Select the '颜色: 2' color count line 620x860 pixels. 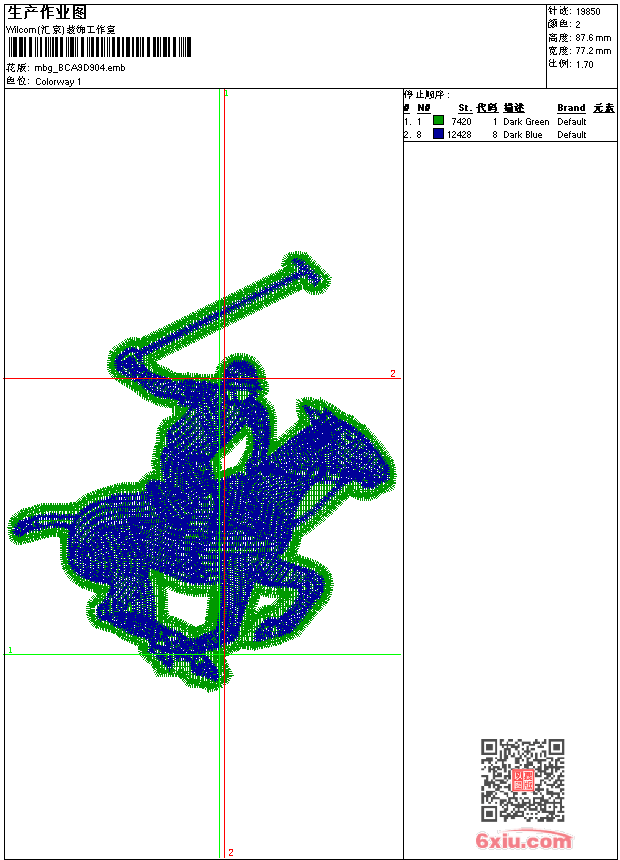564,24
